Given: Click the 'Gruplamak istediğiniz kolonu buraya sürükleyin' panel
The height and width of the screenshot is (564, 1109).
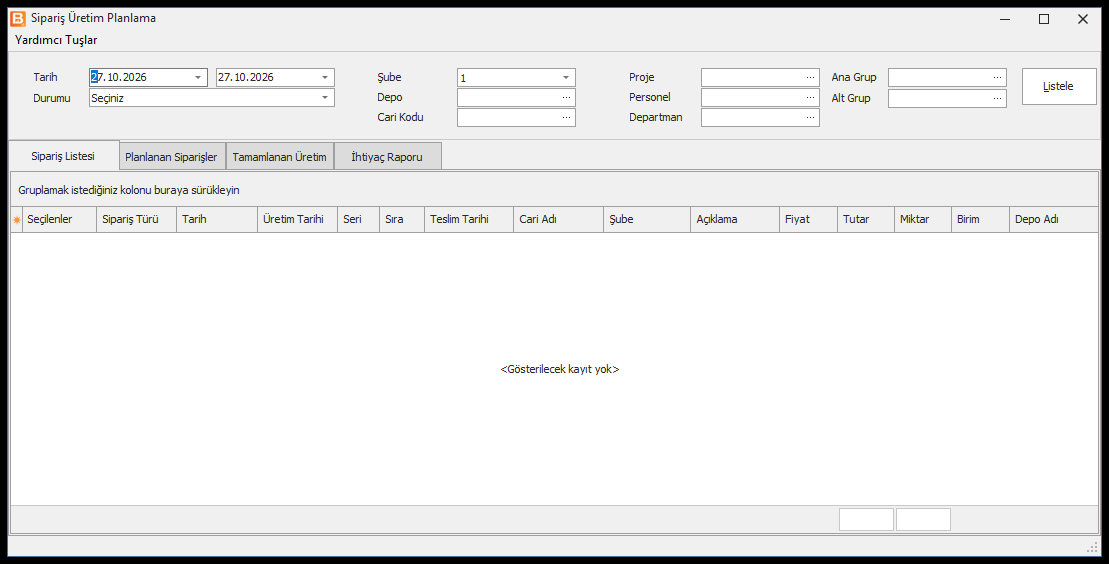Looking at the screenshot, I should coord(554,190).
